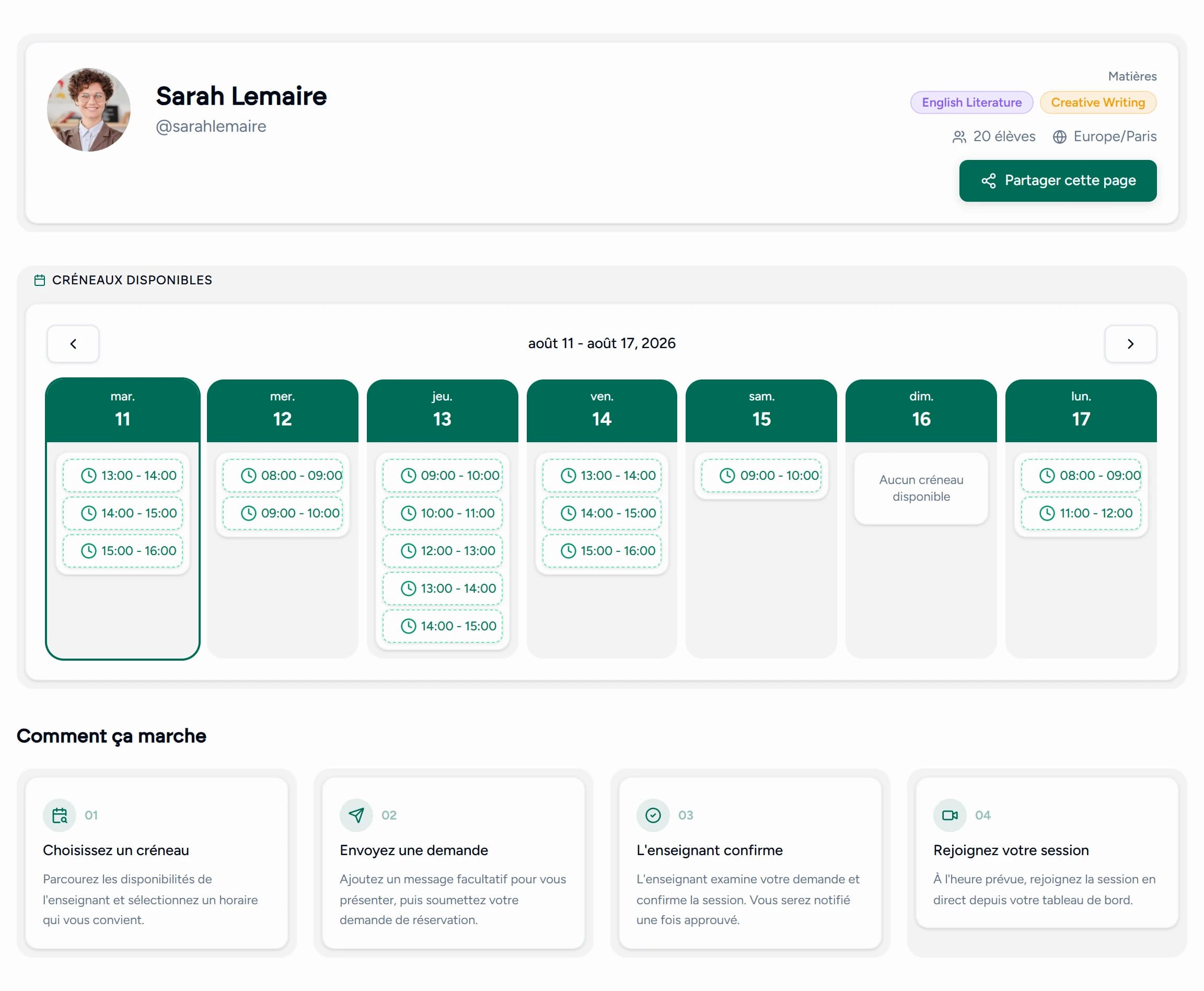Select Monday 11:00 - 12:00 slot
Viewport: 1204px width, 991px height.
tap(1081, 513)
